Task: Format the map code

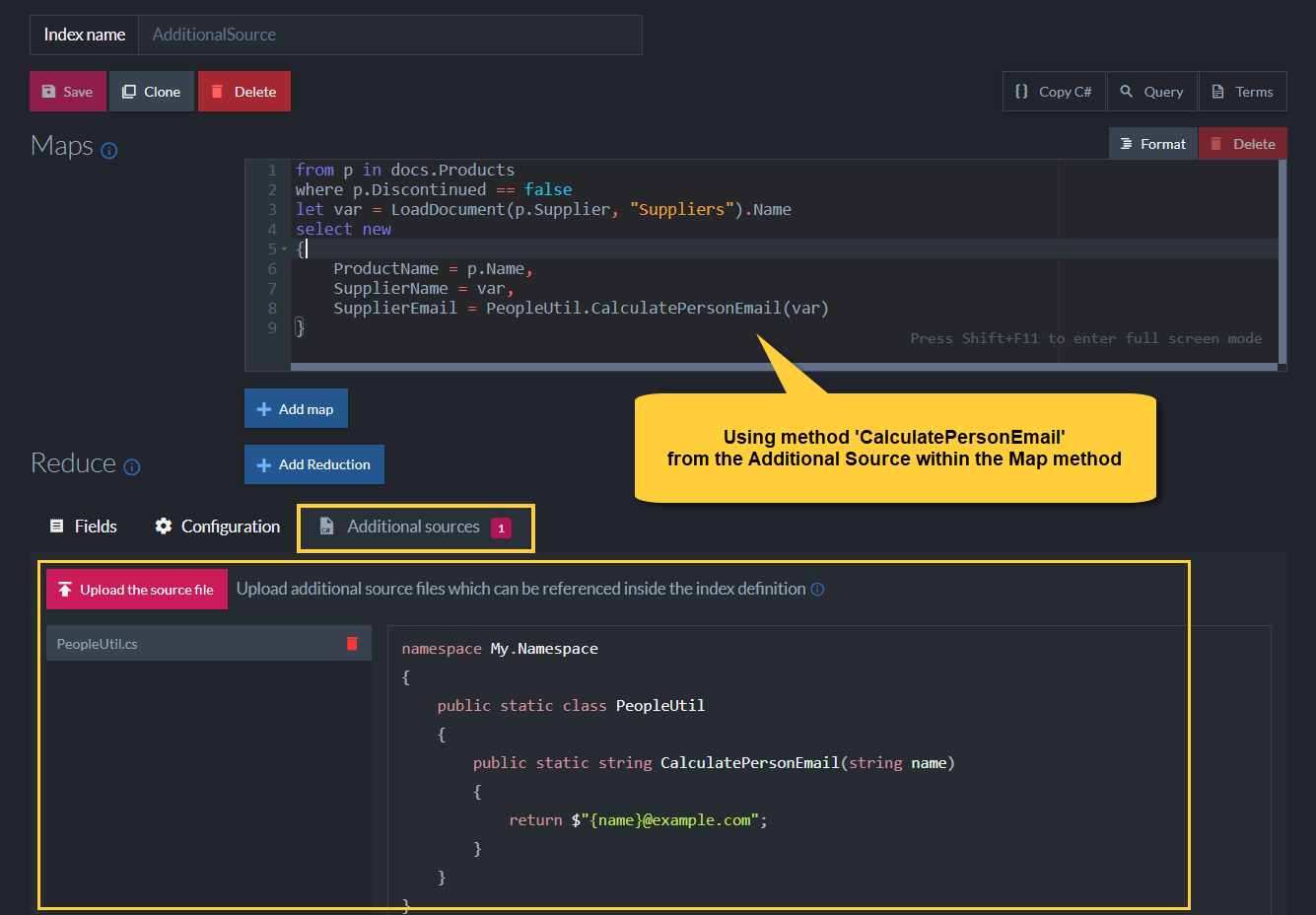Action: coord(1153,144)
